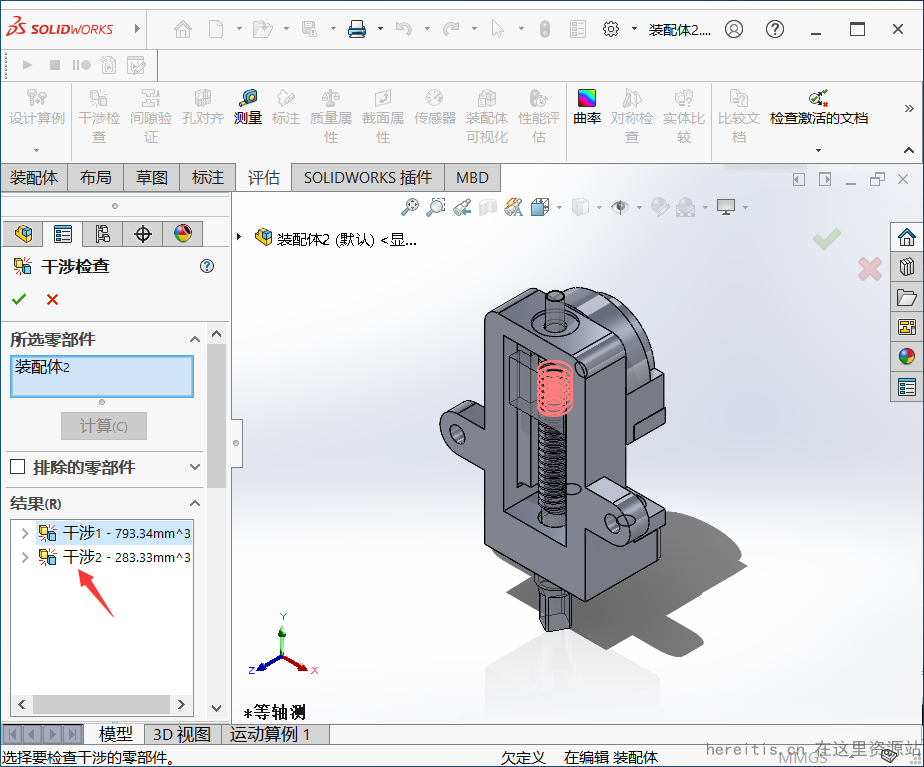Screen dimensions: 924x767
Task: Collapse the Selected Components (所选零部件) section
Action: (x=194, y=339)
